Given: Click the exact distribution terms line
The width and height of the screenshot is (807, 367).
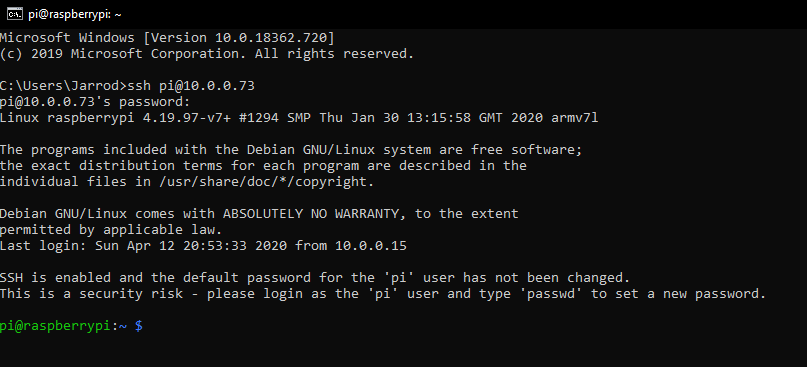Looking at the screenshot, I should [263, 166].
